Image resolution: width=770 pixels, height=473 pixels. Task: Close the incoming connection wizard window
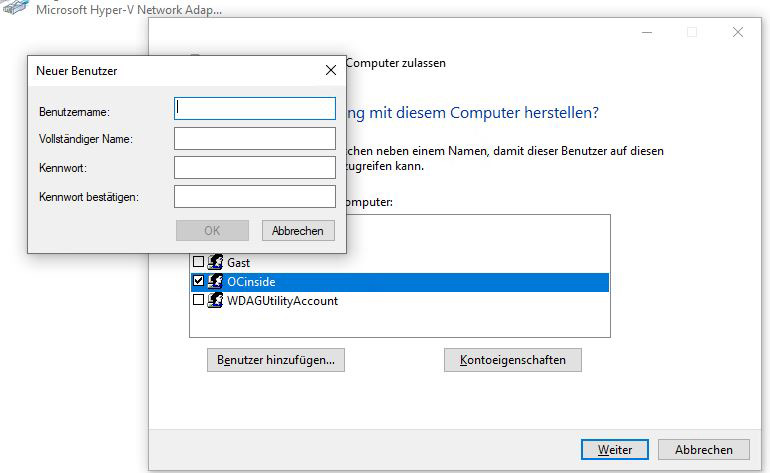coord(738,32)
